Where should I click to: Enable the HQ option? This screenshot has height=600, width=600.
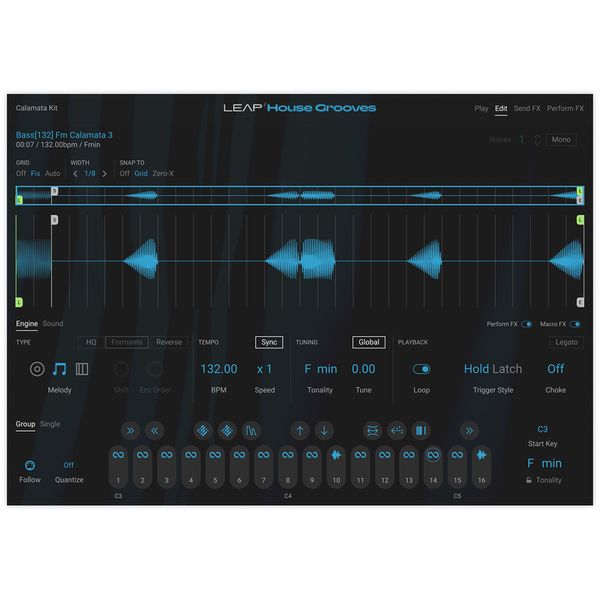(91, 342)
